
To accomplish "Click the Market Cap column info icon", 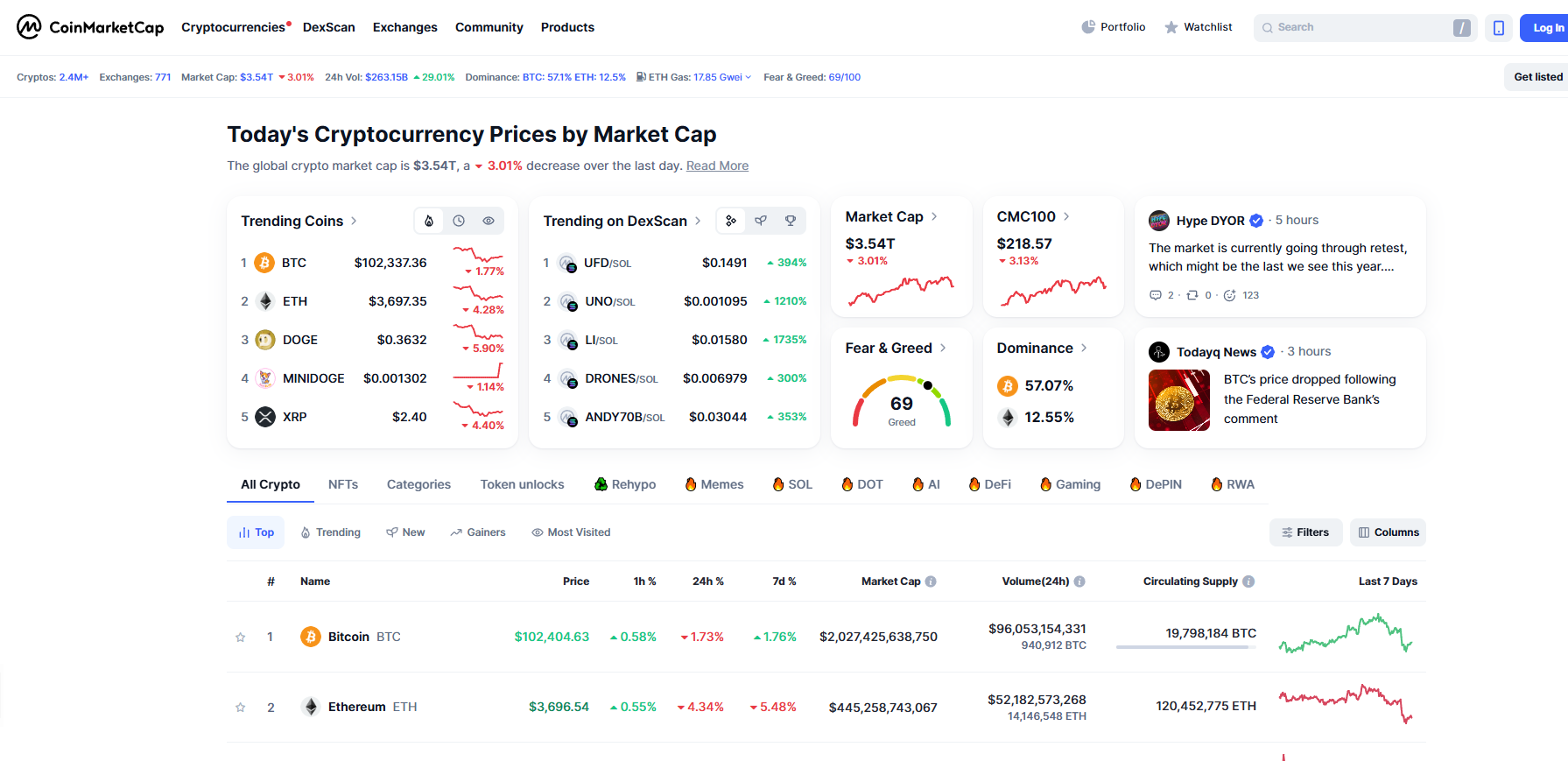I will (931, 581).
